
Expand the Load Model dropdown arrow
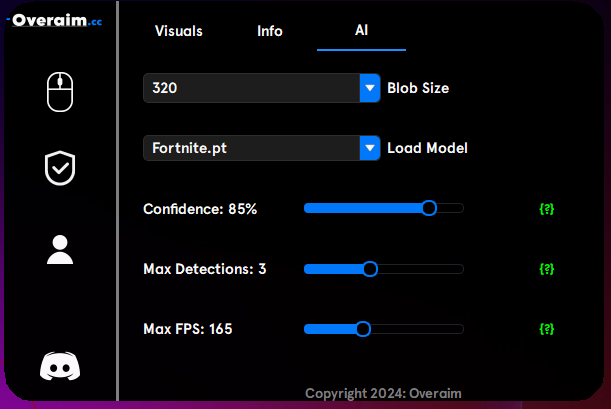pyautogui.click(x=370, y=148)
